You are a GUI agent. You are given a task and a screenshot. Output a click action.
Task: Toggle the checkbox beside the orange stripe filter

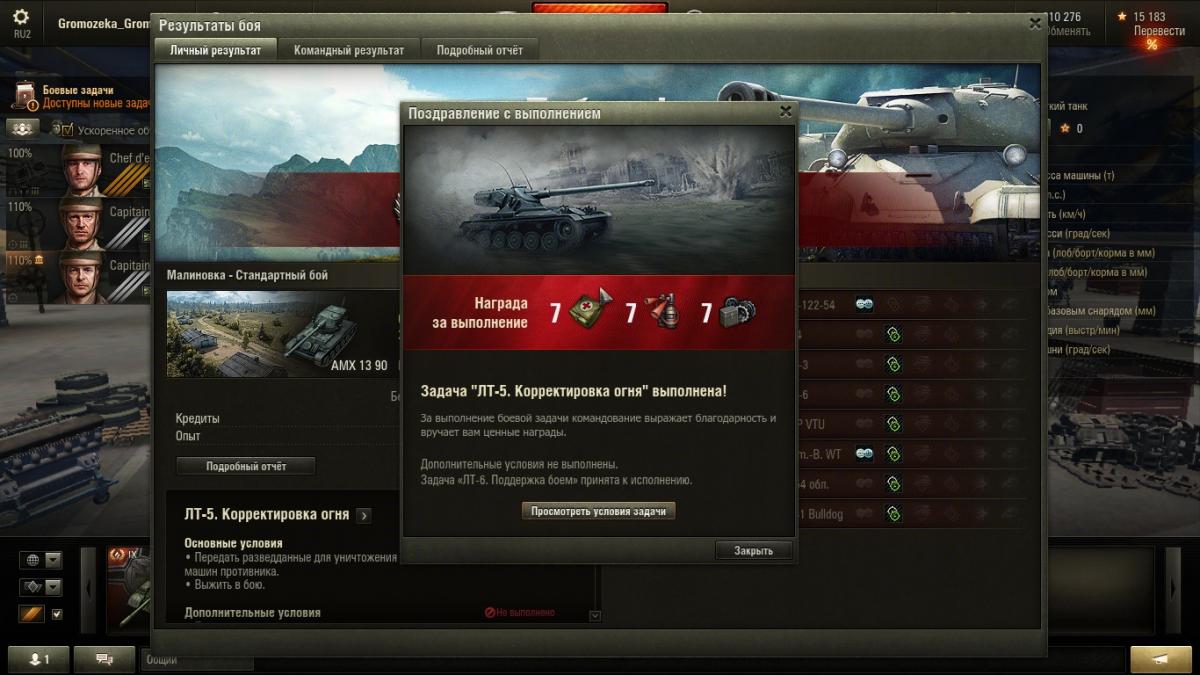pyautogui.click(x=57, y=614)
